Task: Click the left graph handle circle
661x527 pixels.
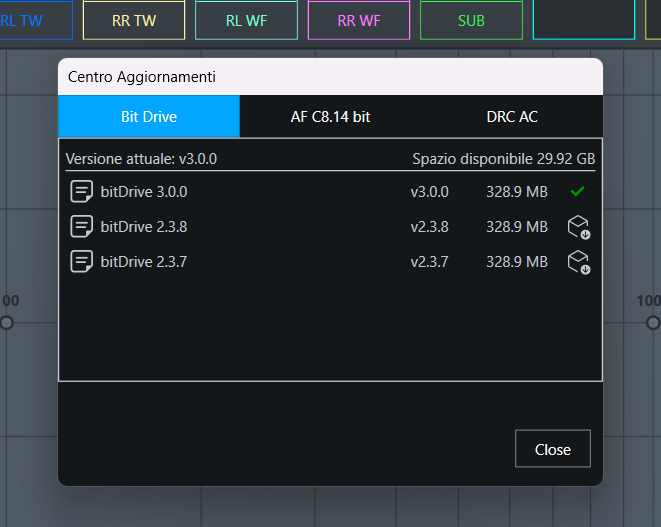Action: 6,323
